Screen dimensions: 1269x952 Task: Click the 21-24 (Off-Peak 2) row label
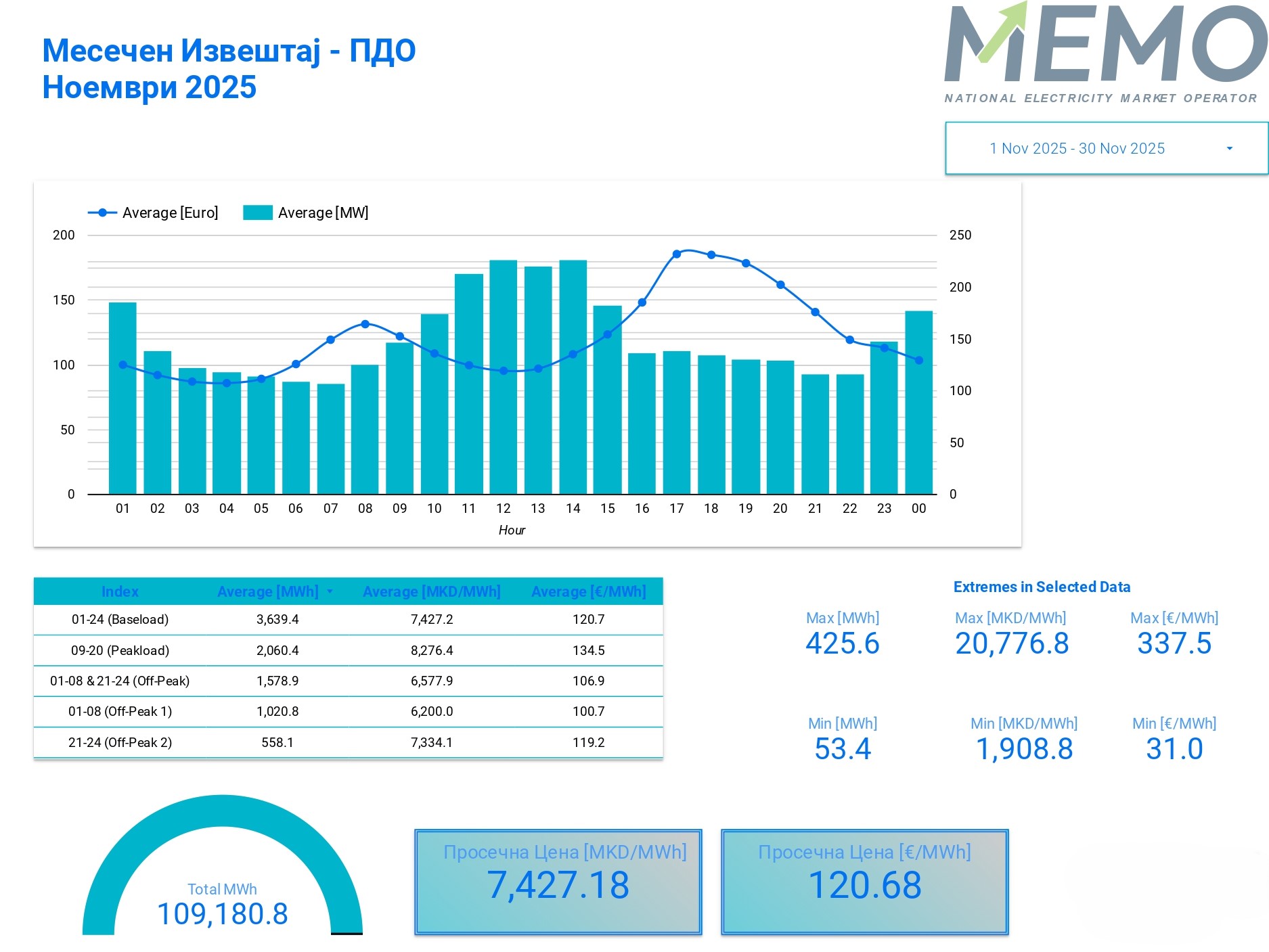120,742
